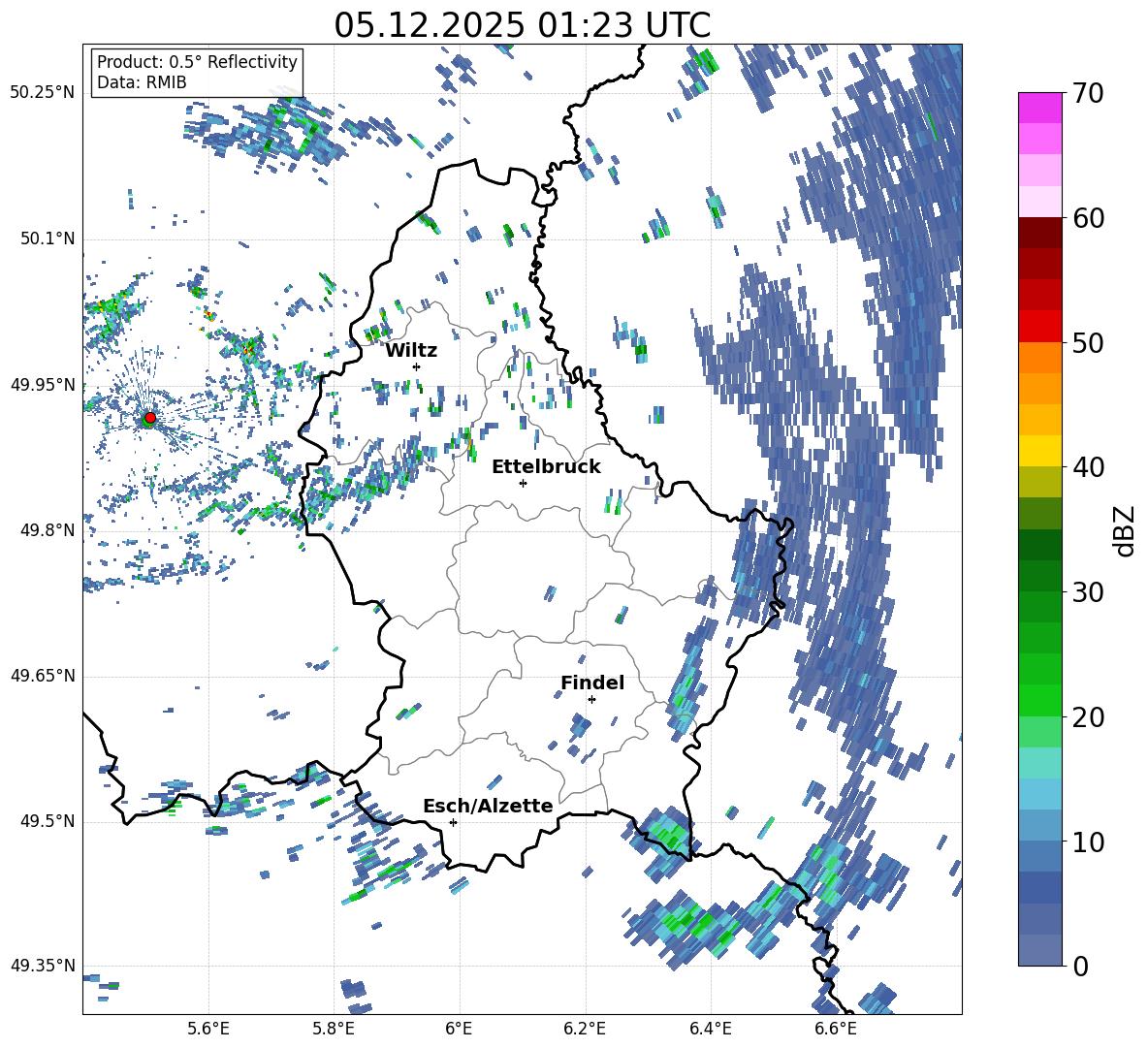Click the Wiltz station cross marker
Screen dimensions: 1148x1048
click(x=417, y=366)
